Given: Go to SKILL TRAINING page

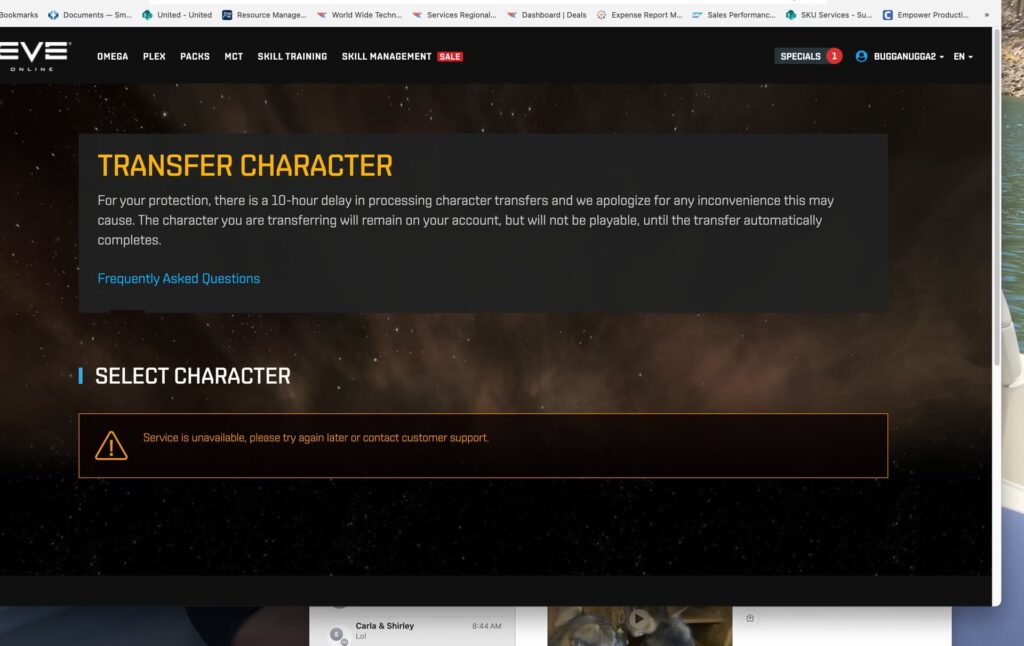Looking at the screenshot, I should click(x=292, y=57).
